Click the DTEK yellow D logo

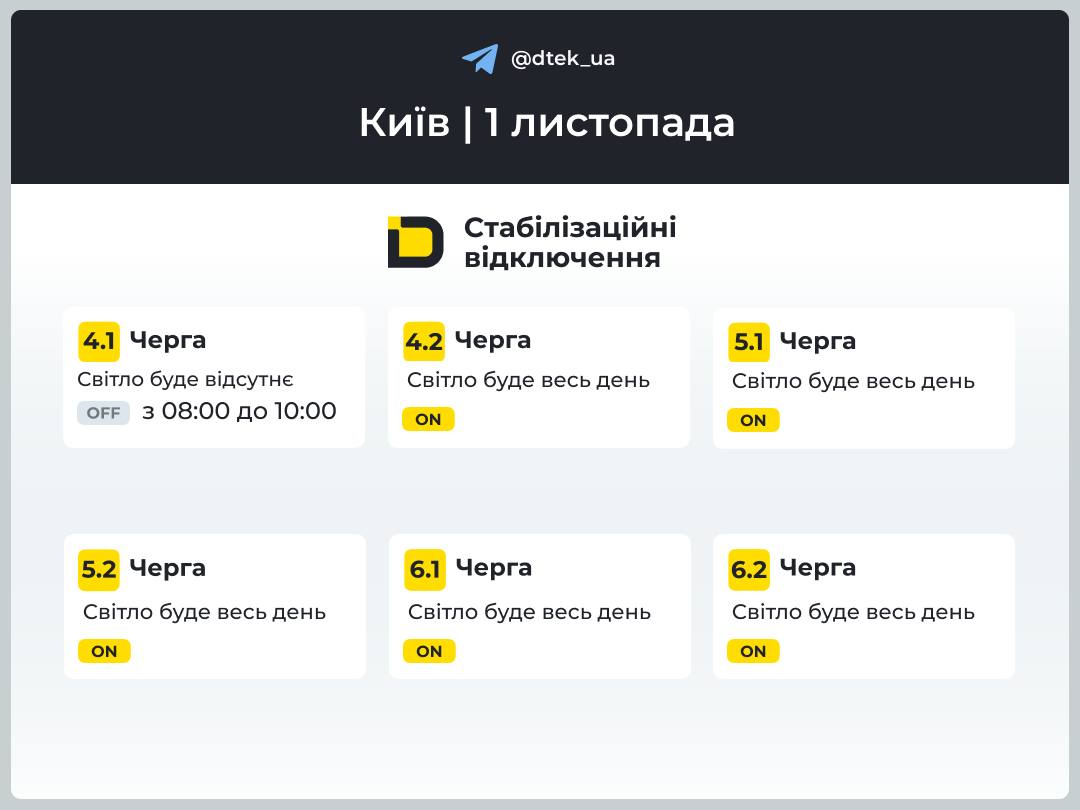pyautogui.click(x=415, y=242)
